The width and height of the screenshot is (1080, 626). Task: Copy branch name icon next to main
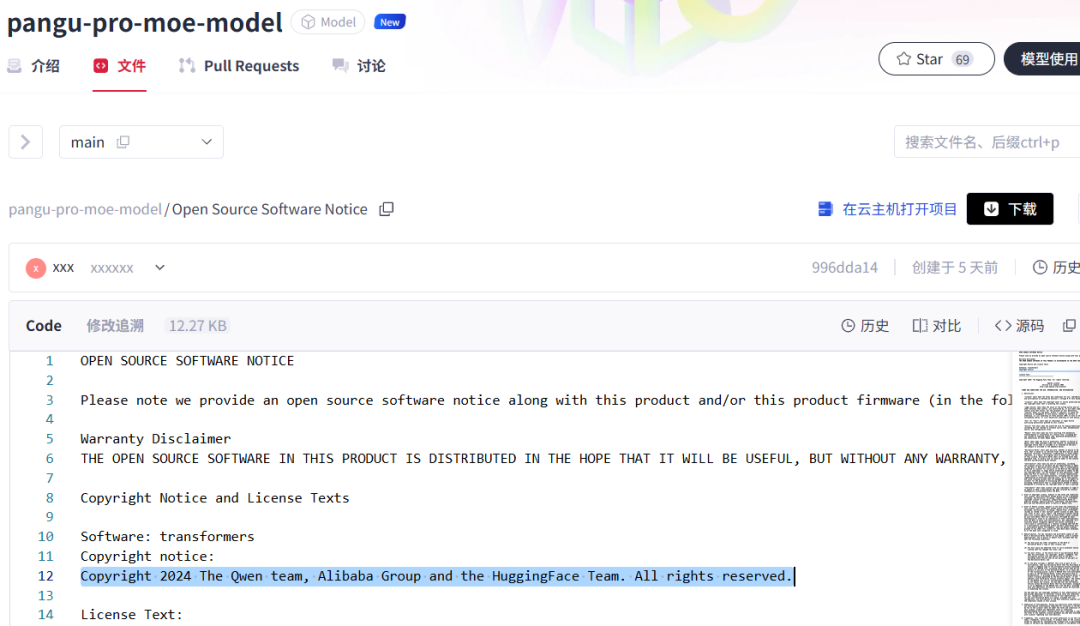tap(123, 142)
